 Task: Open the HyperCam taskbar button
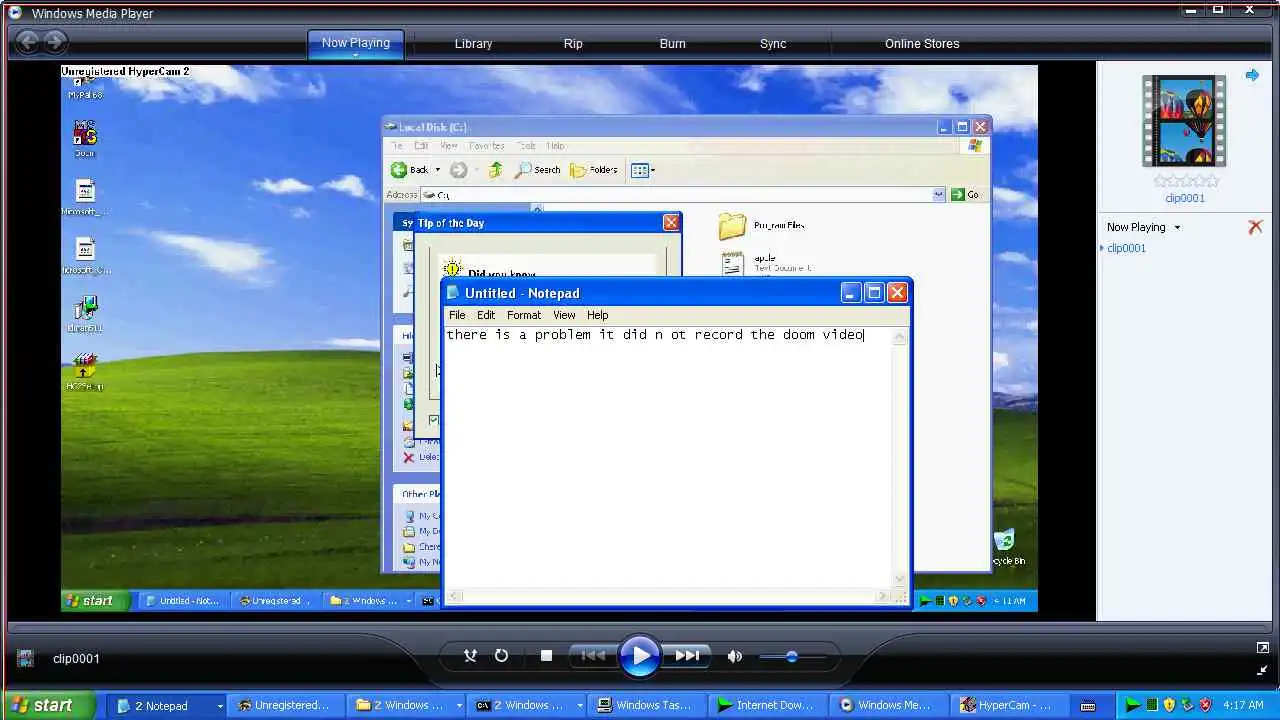[x=1008, y=705]
